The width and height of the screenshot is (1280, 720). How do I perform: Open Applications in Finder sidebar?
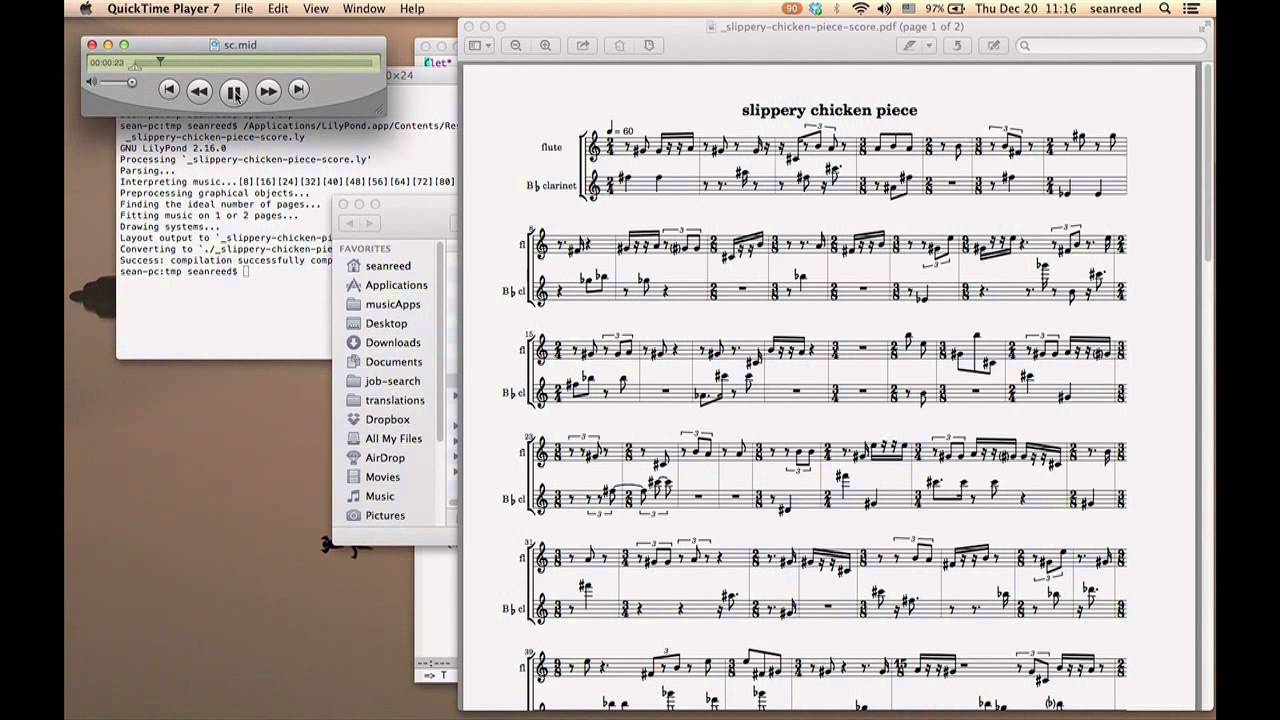click(396, 285)
